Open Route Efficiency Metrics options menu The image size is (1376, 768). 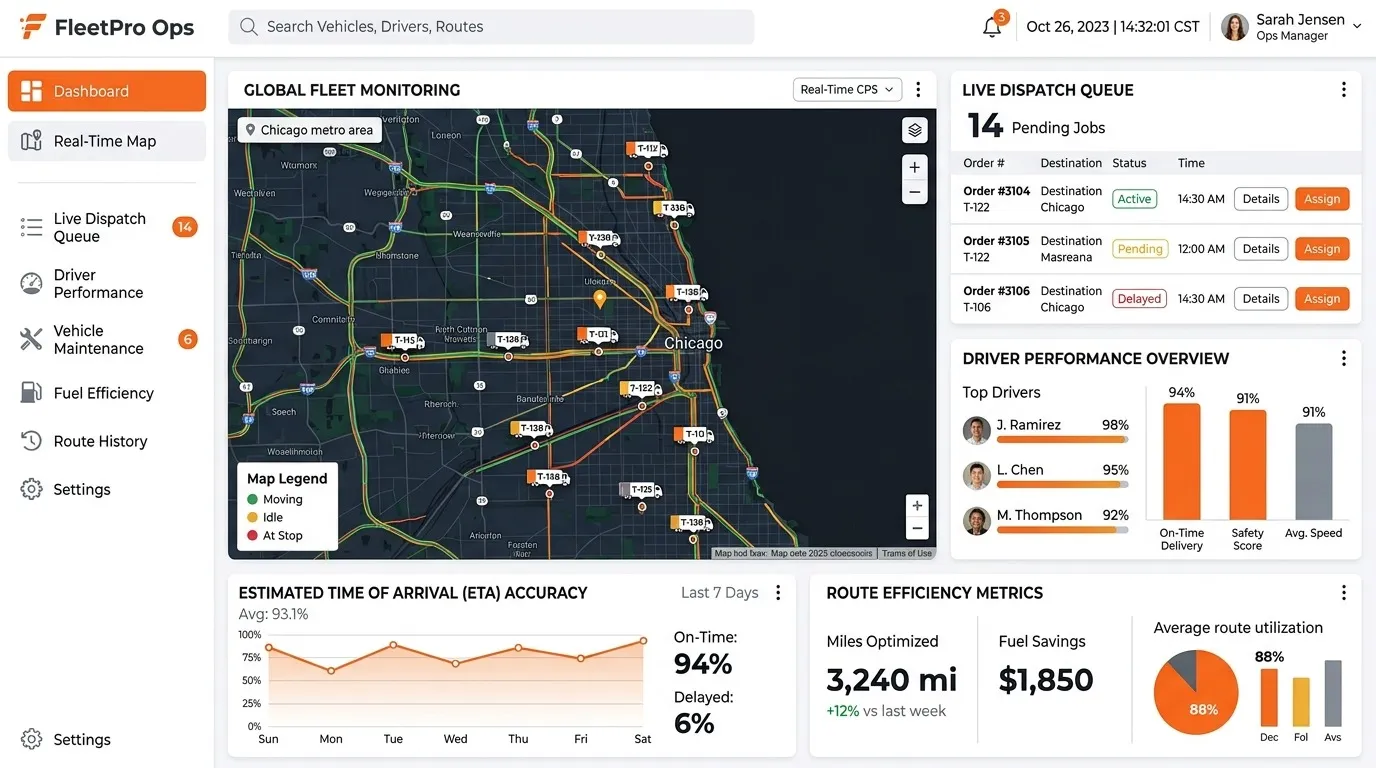point(1343,593)
